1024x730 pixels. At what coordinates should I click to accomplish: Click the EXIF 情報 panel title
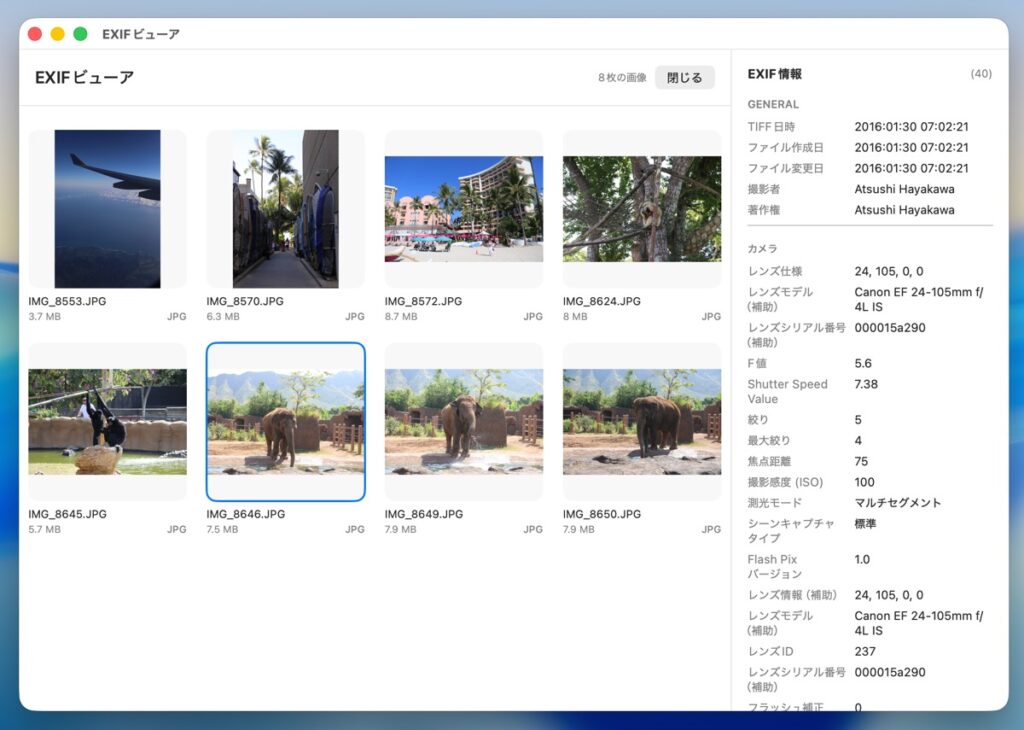tap(774, 74)
